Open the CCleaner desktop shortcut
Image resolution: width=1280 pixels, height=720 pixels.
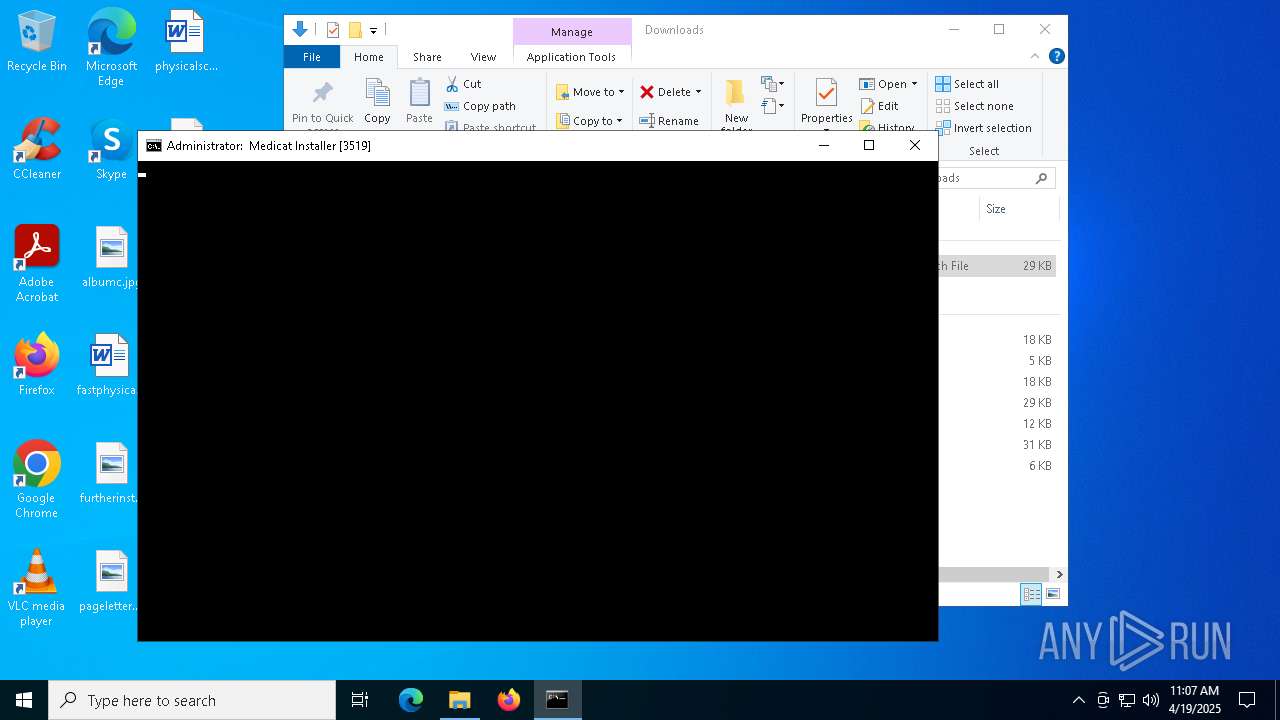pyautogui.click(x=37, y=149)
